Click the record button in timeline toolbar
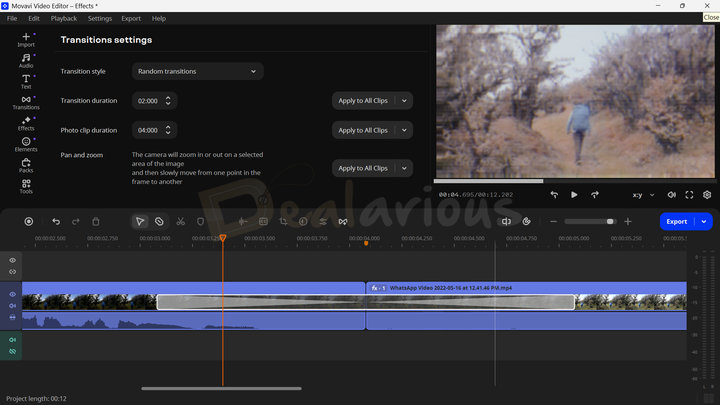Image resolution: width=720 pixels, height=405 pixels. [28, 221]
